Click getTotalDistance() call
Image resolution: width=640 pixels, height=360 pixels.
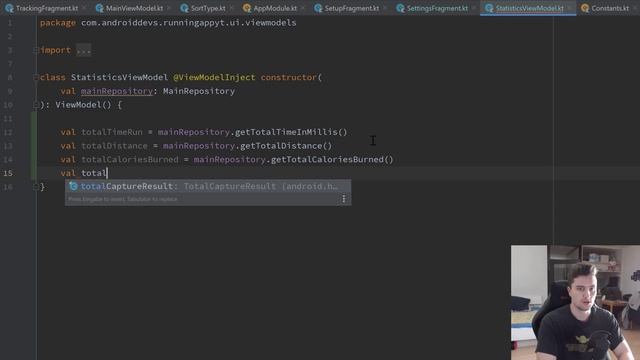coord(286,146)
